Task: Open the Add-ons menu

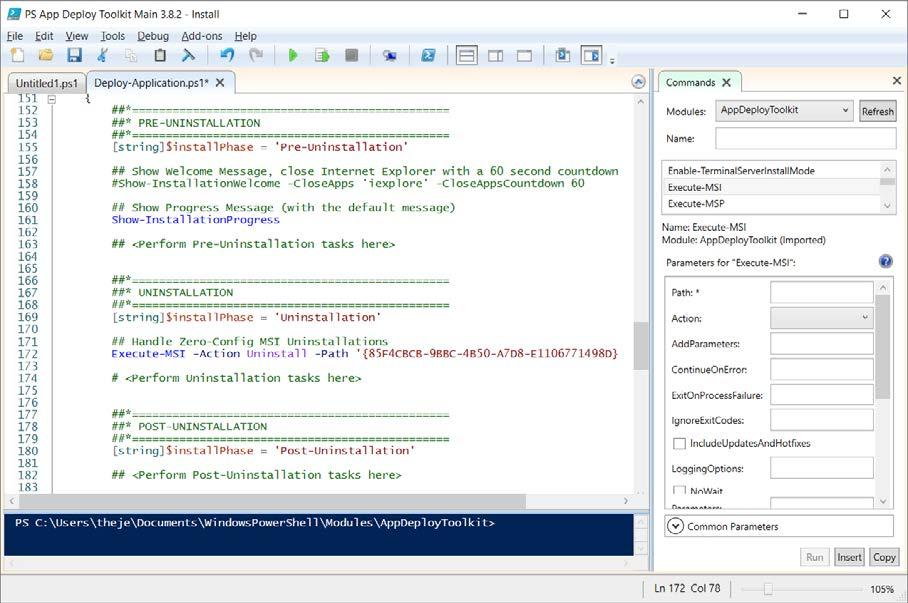Action: 202,36
